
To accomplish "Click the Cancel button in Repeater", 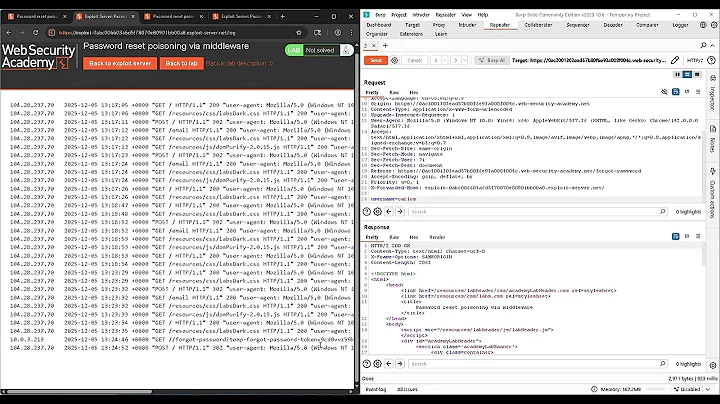I will coord(414,60).
